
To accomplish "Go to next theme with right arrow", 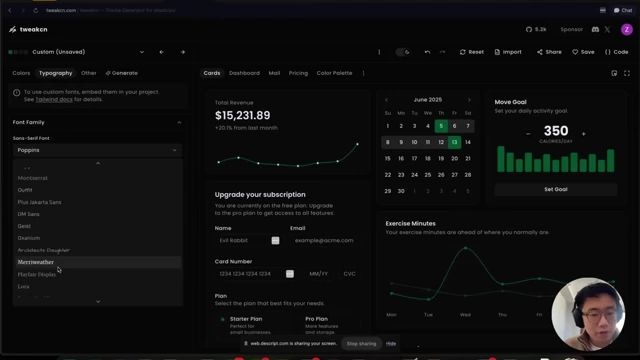I will tap(182, 52).
